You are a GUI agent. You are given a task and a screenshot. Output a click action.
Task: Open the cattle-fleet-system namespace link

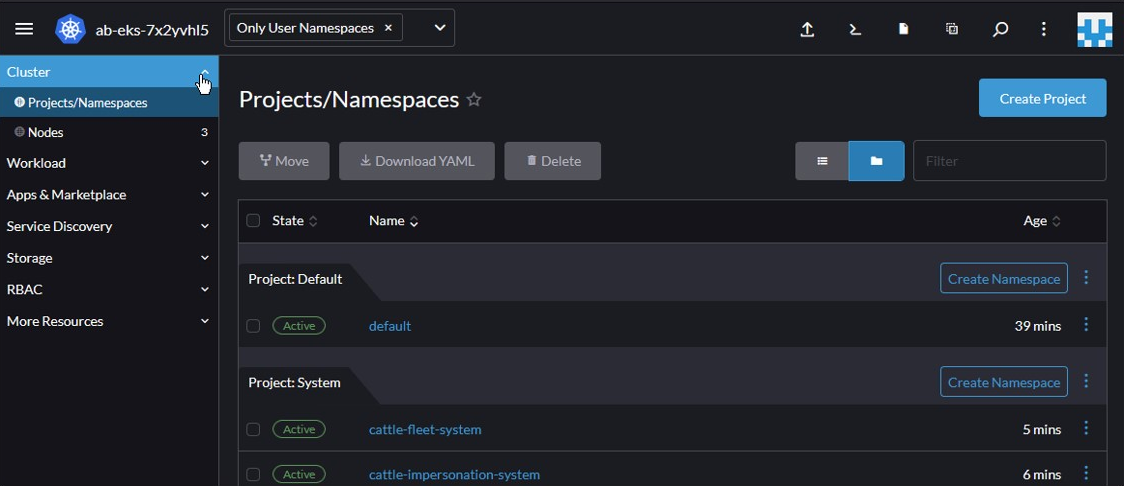(425, 430)
